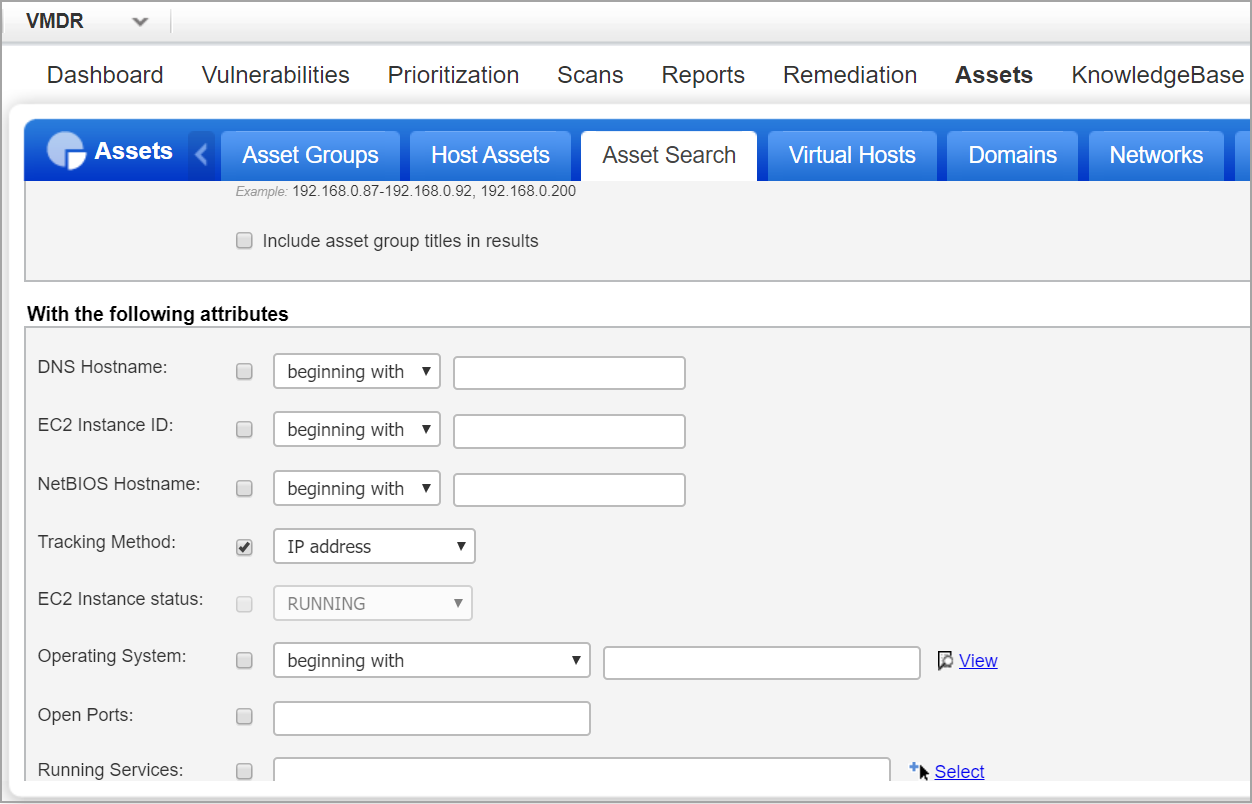Tick the EC2 Instance status checkbox
This screenshot has height=804, width=1252.
(x=244, y=604)
